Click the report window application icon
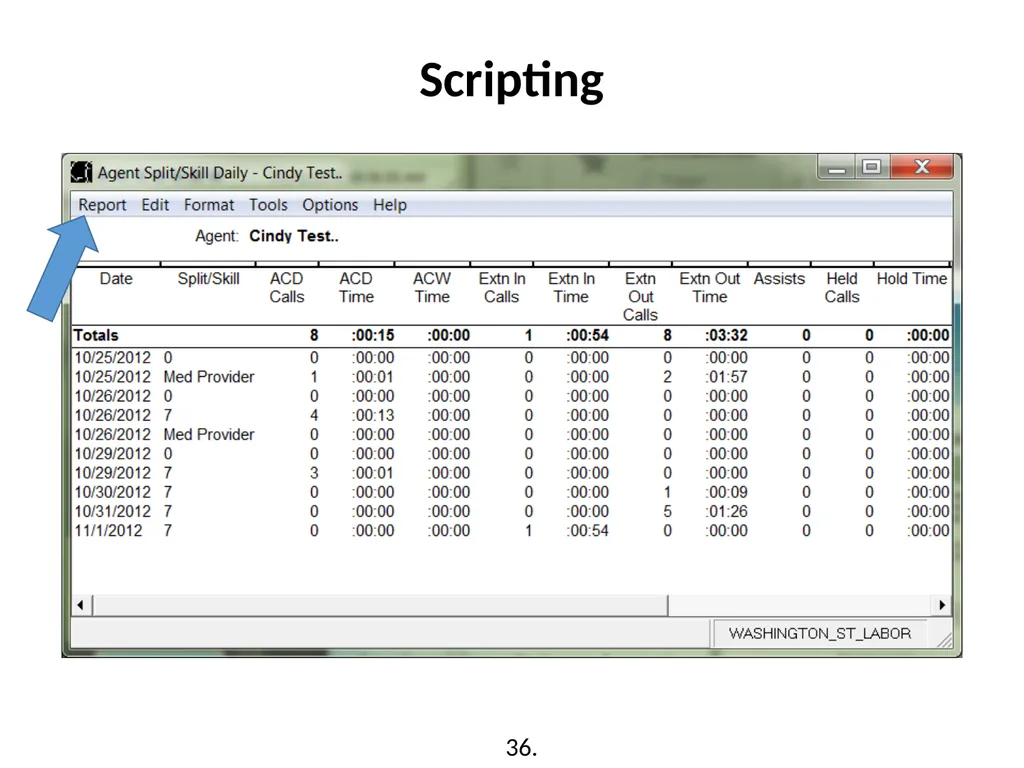The width and height of the screenshot is (1024, 768). click(82, 172)
